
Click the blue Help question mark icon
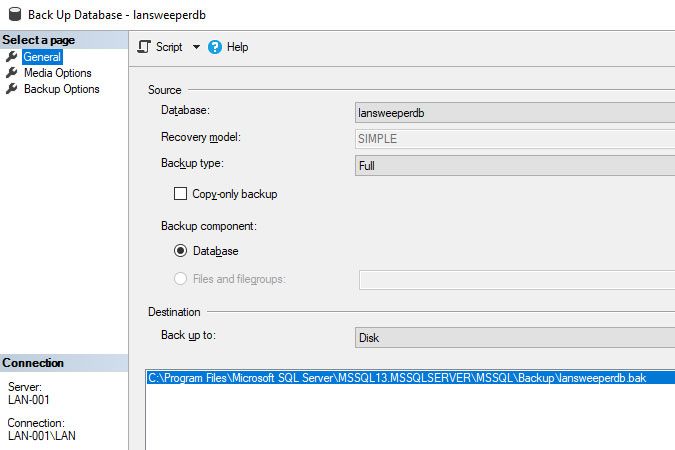[x=215, y=47]
